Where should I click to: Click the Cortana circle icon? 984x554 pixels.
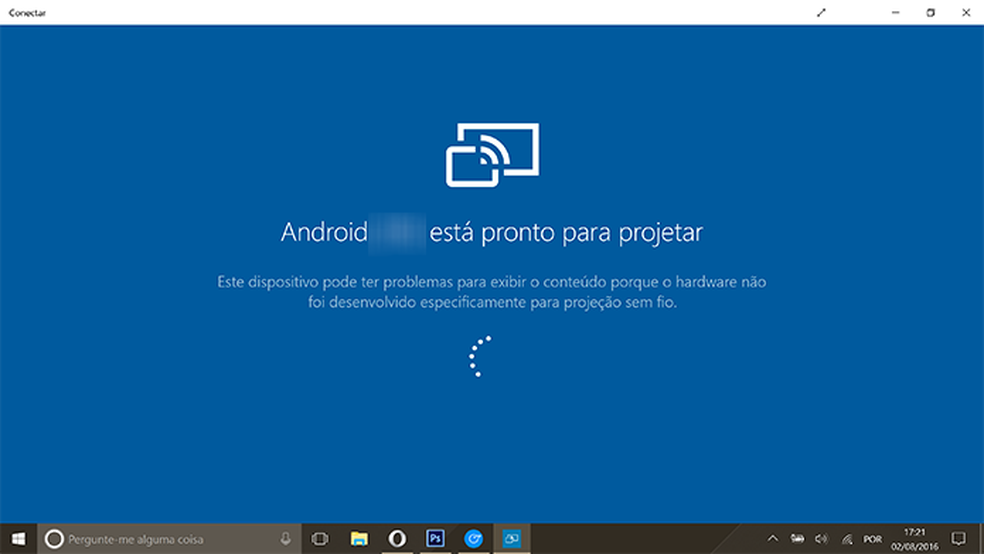click(54, 539)
